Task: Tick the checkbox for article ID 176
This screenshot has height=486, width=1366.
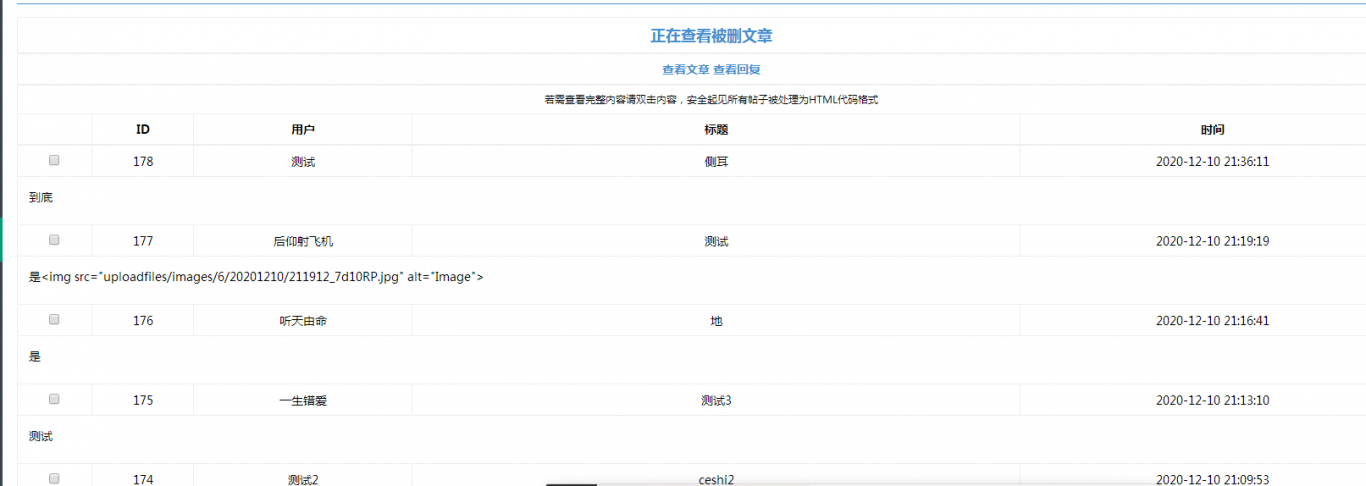Action: click(x=54, y=320)
